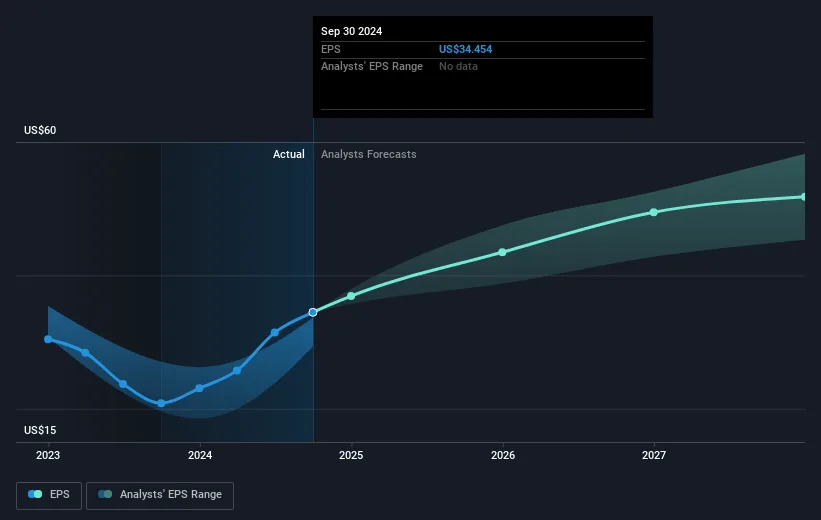Click the EPS data point at 2024
Screen dimensions: 821x520
[x=200, y=387]
